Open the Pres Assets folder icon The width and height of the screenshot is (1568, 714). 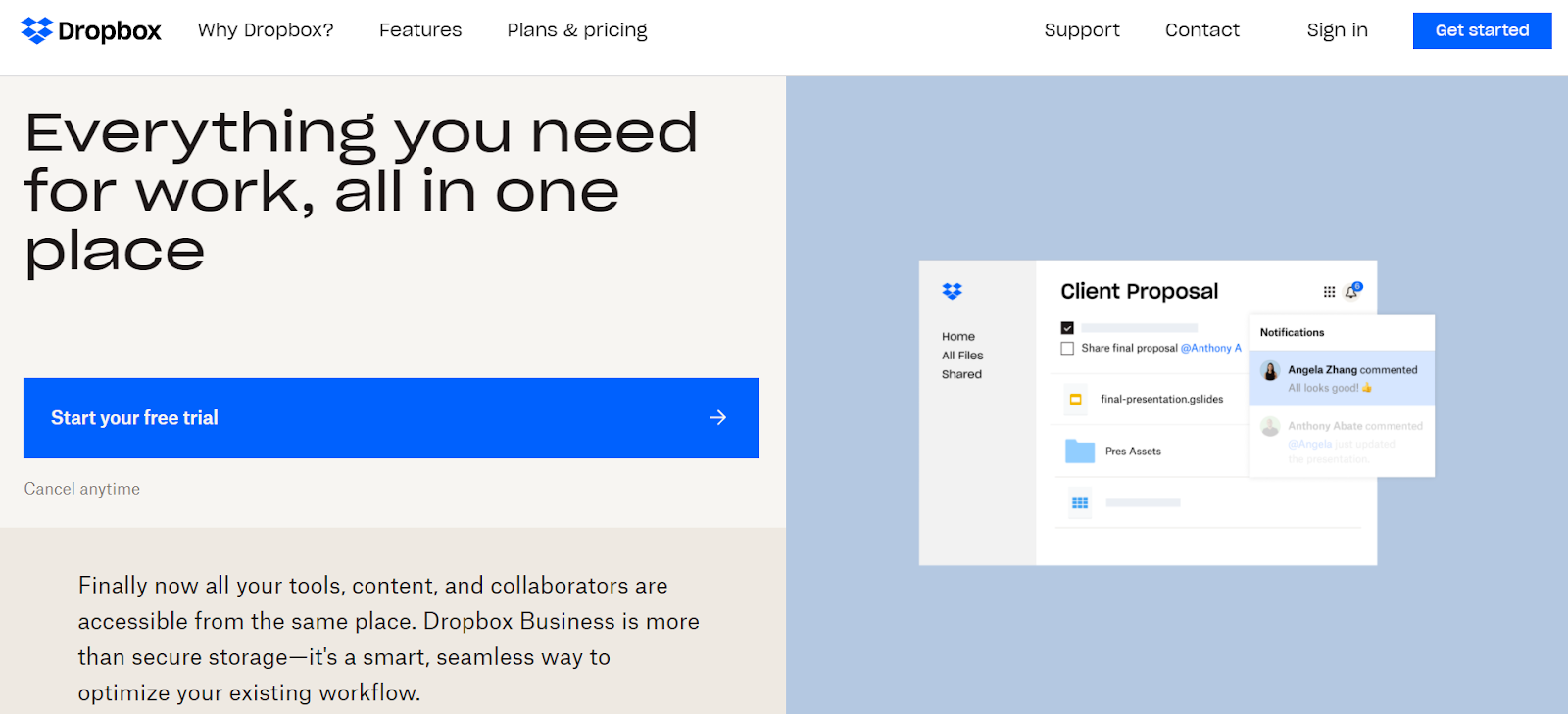[x=1080, y=452]
